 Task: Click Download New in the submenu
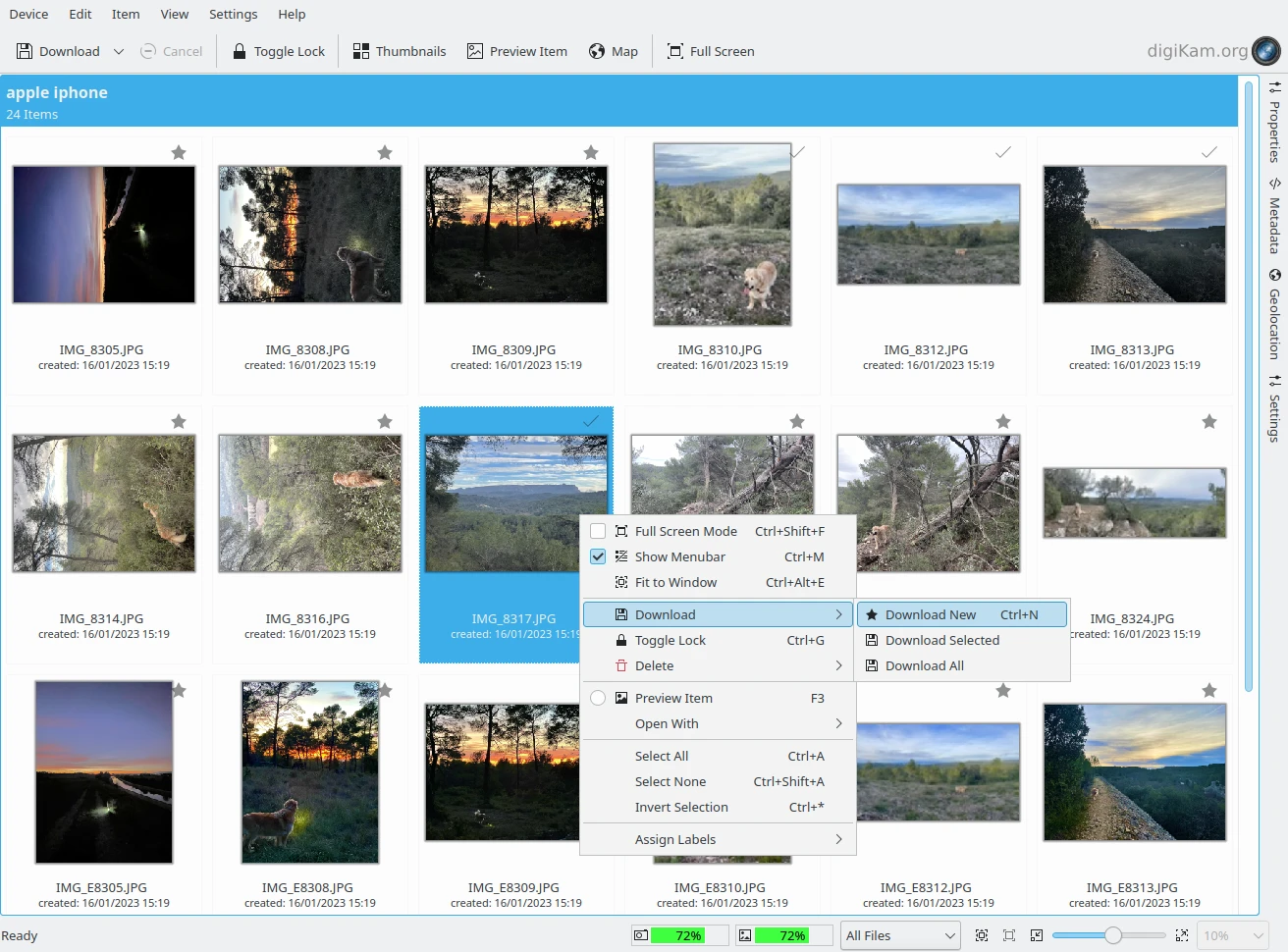tap(930, 614)
